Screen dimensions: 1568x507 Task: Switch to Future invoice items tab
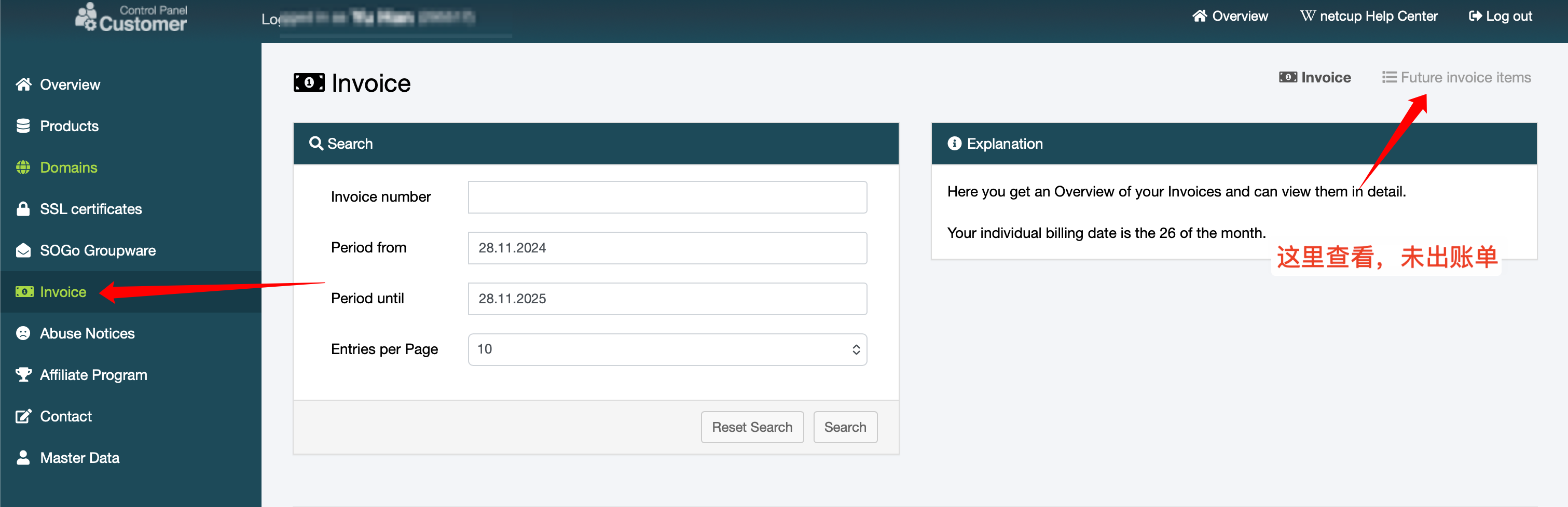click(x=1456, y=77)
